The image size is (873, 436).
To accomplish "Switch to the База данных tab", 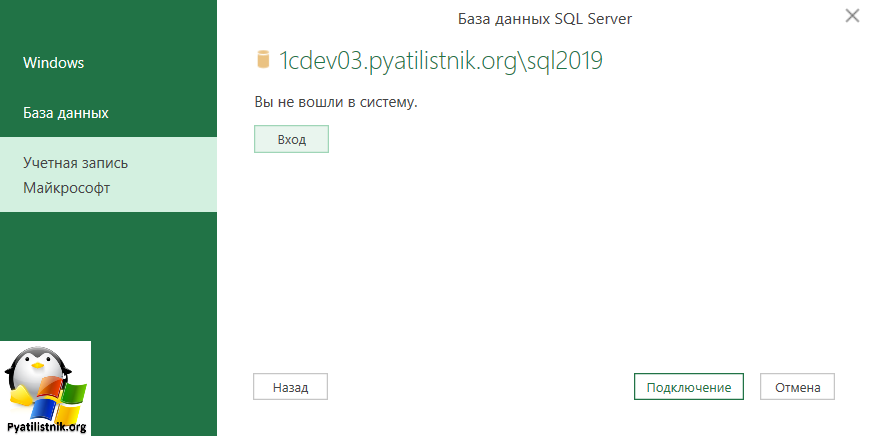I will pyautogui.click(x=109, y=113).
